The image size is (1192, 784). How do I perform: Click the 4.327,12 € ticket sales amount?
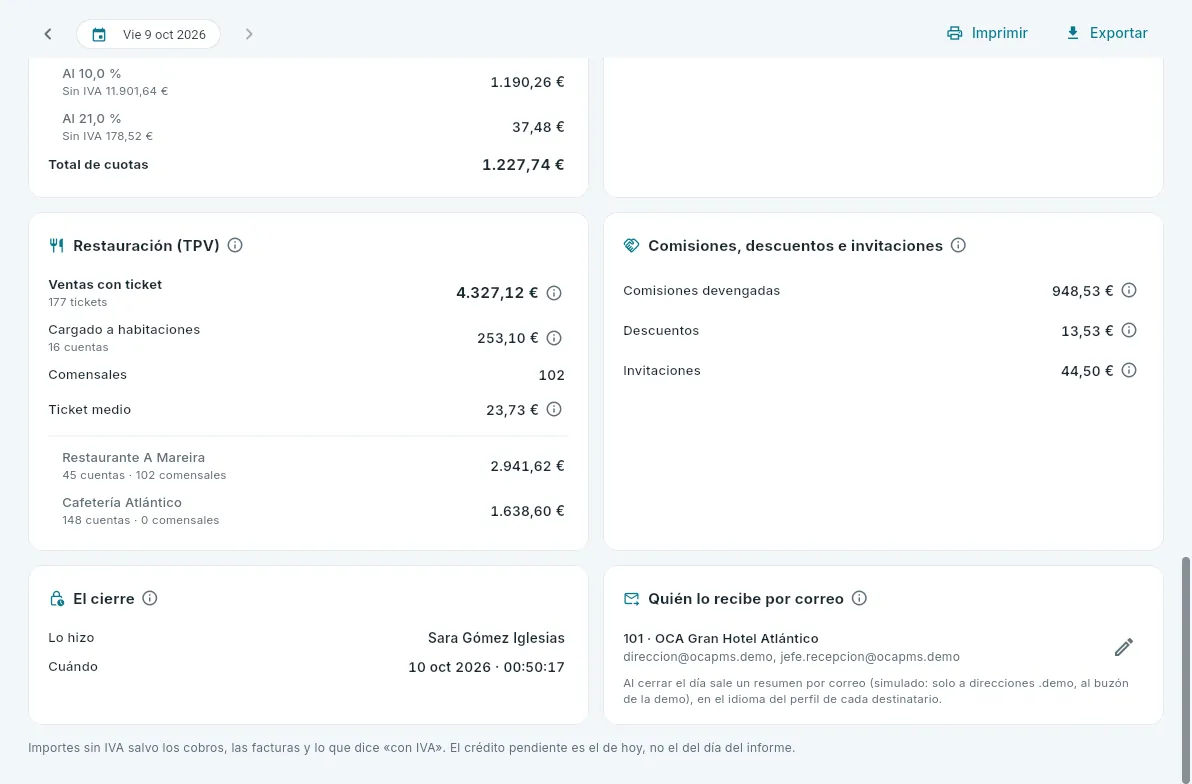(x=496, y=293)
